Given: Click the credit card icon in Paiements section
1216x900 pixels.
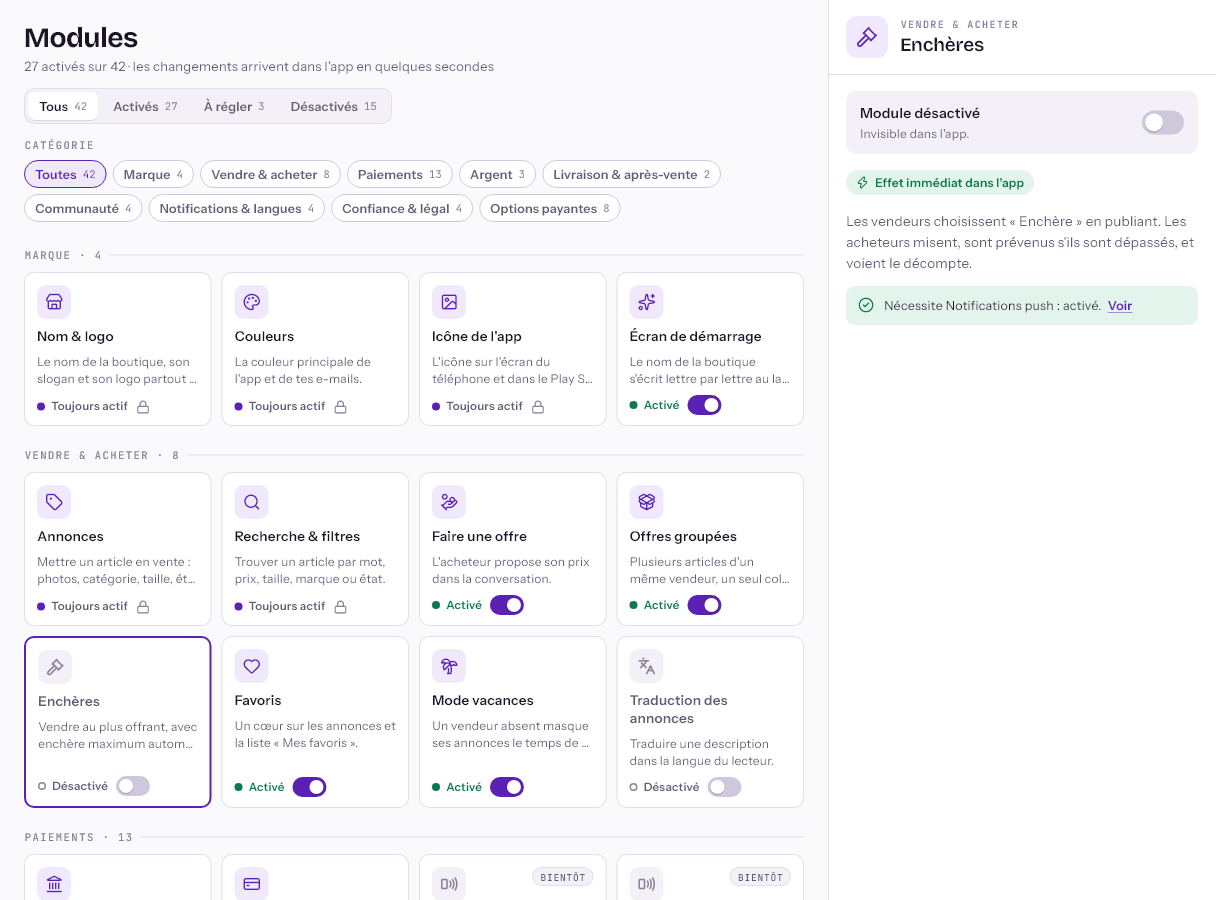Looking at the screenshot, I should click(x=252, y=884).
